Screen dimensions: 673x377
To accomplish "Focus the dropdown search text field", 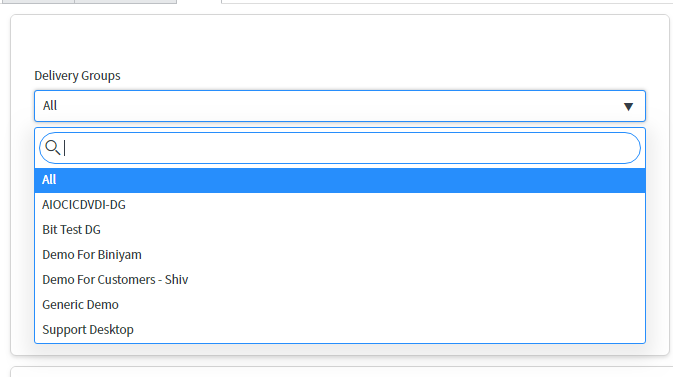I will [340, 148].
